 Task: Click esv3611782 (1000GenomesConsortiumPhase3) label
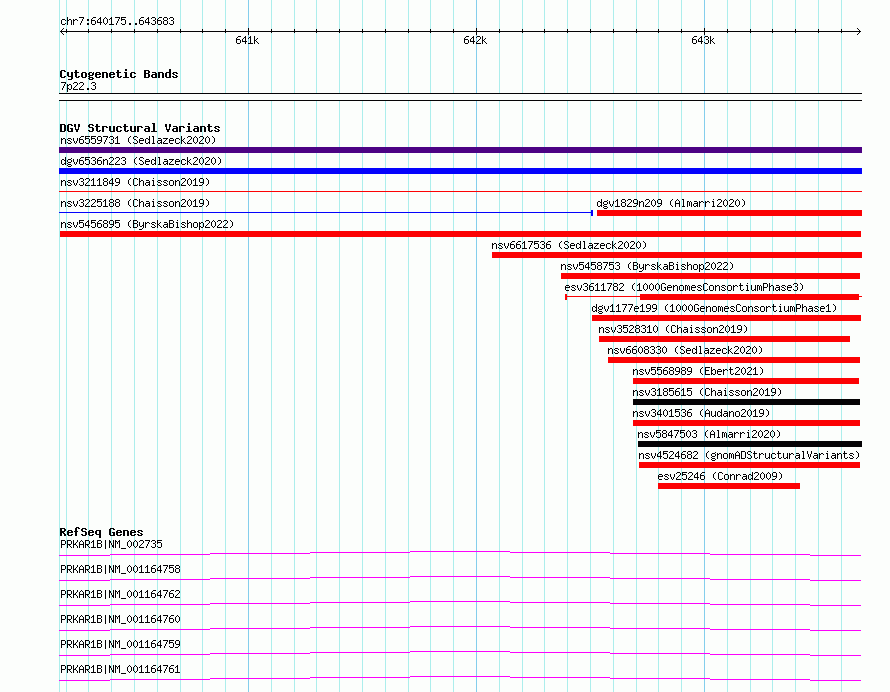coord(684,287)
